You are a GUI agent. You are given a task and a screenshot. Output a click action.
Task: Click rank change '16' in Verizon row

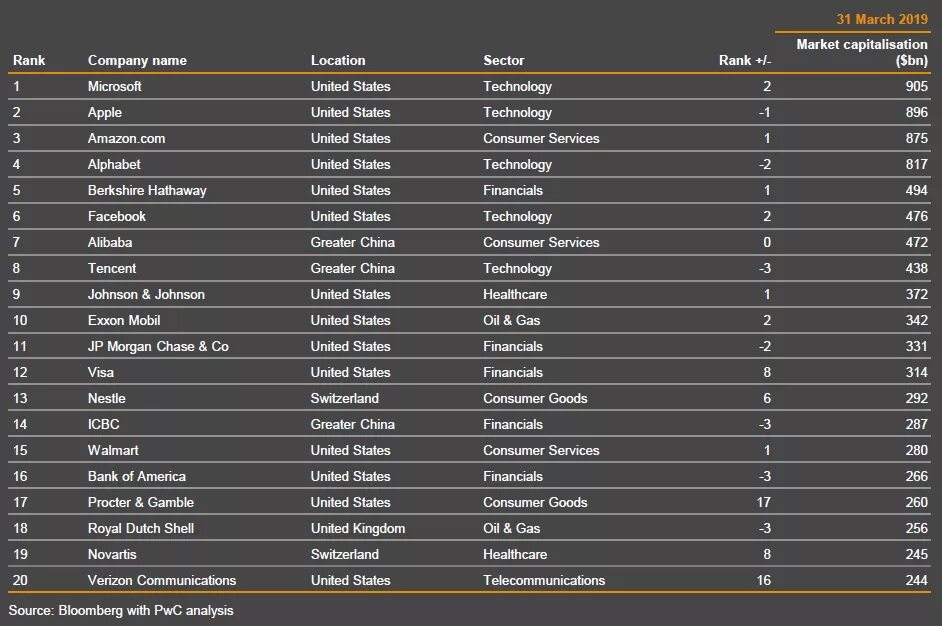tap(764, 580)
